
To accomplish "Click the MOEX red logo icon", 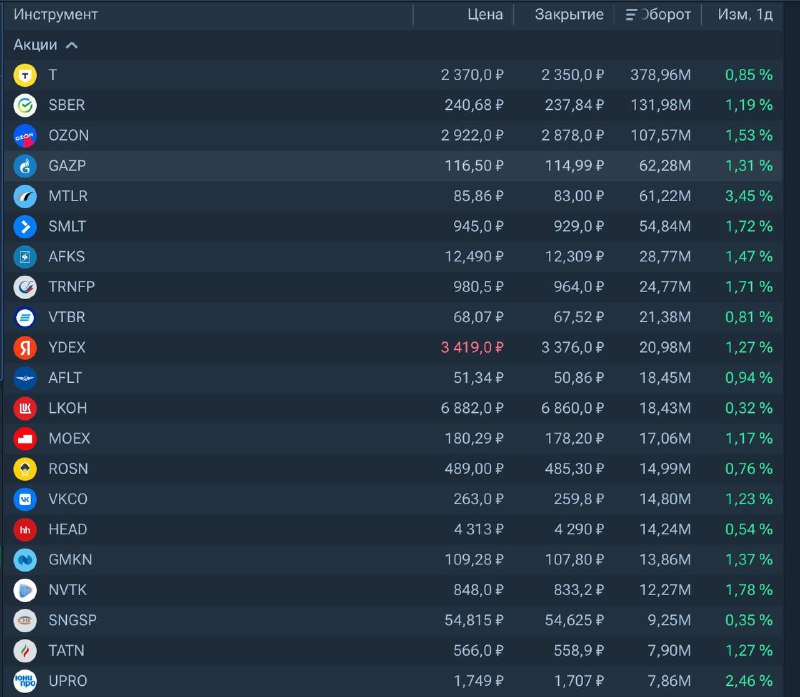I will coord(25,439).
